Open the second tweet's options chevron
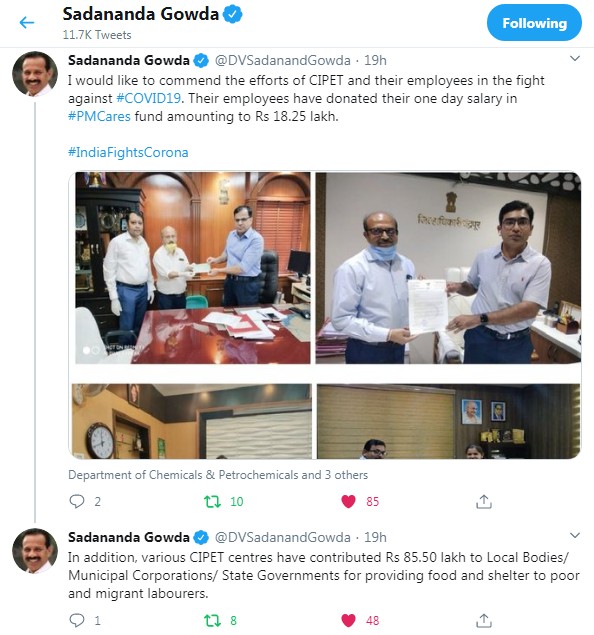The width and height of the screenshot is (594, 635). [575, 536]
